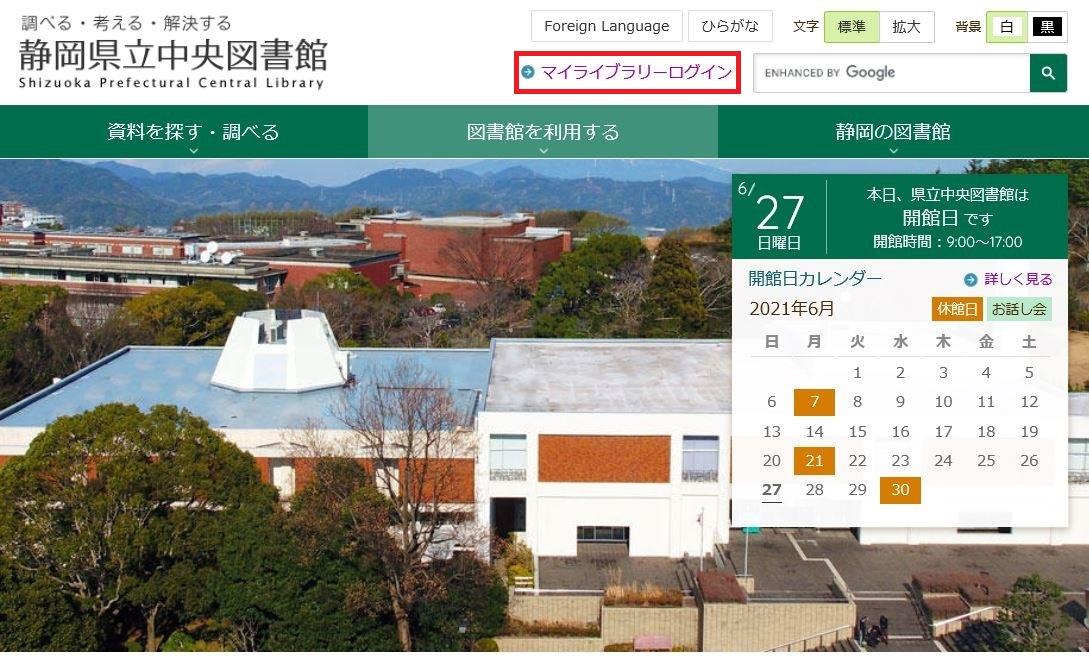Open マイライブラリーログイン link
This screenshot has height=671, width=1089.
click(x=636, y=72)
